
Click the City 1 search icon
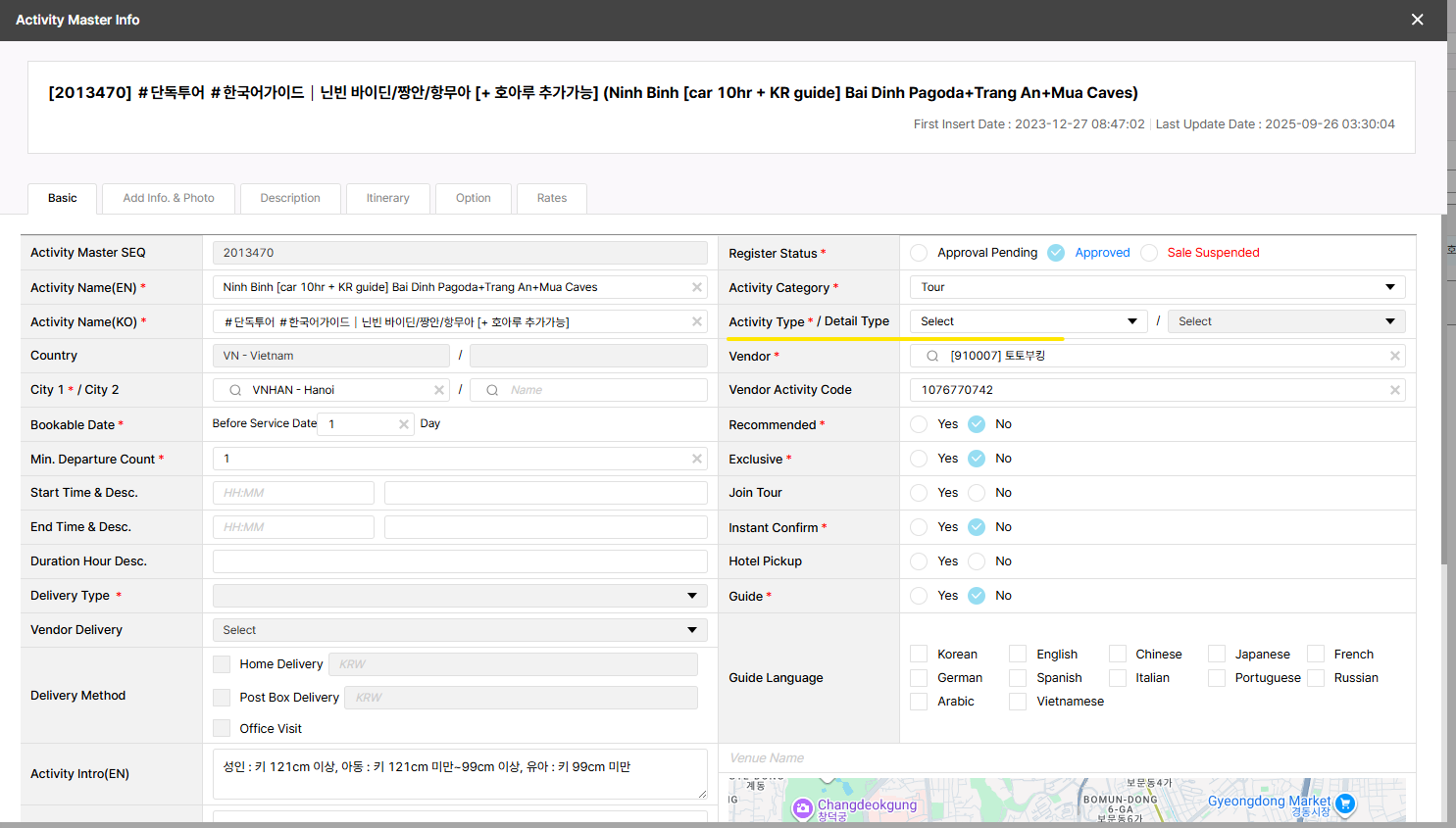pyautogui.click(x=235, y=390)
